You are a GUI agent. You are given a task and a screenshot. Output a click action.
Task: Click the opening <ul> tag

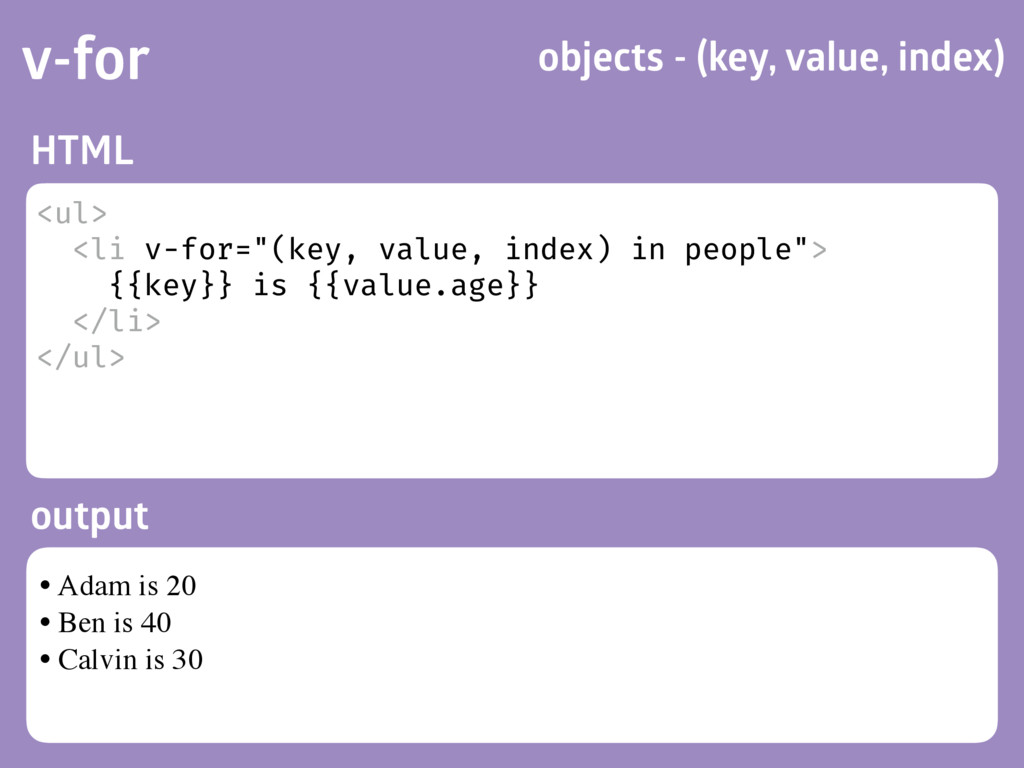point(72,214)
